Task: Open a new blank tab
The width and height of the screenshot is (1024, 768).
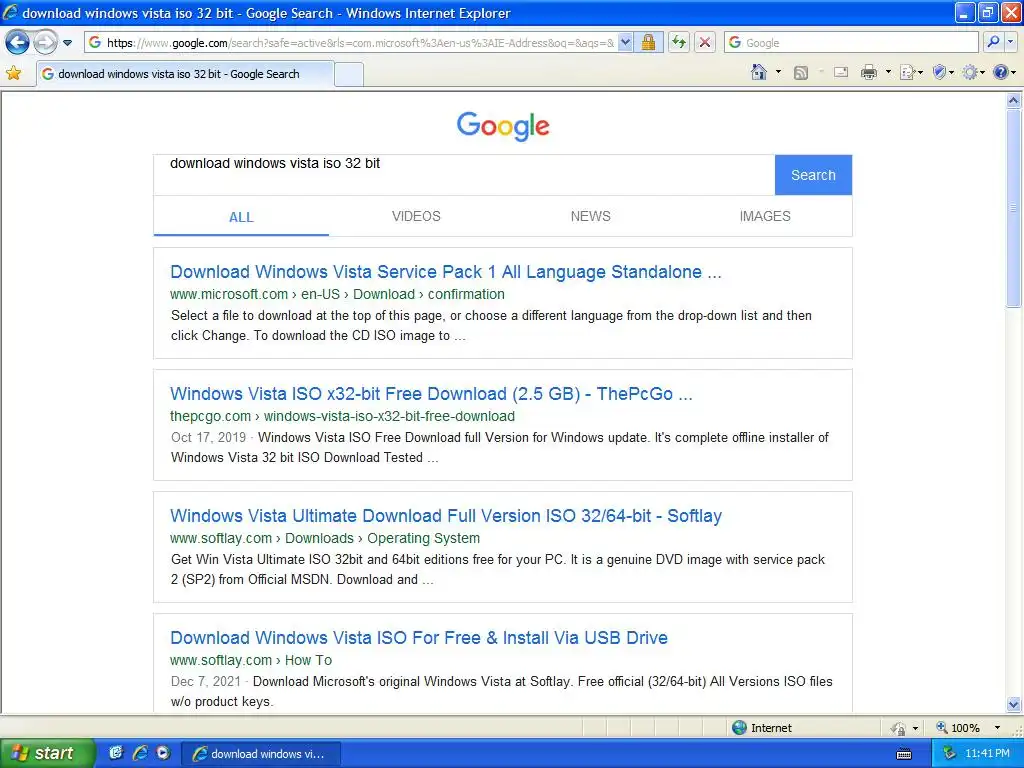Action: [x=349, y=74]
